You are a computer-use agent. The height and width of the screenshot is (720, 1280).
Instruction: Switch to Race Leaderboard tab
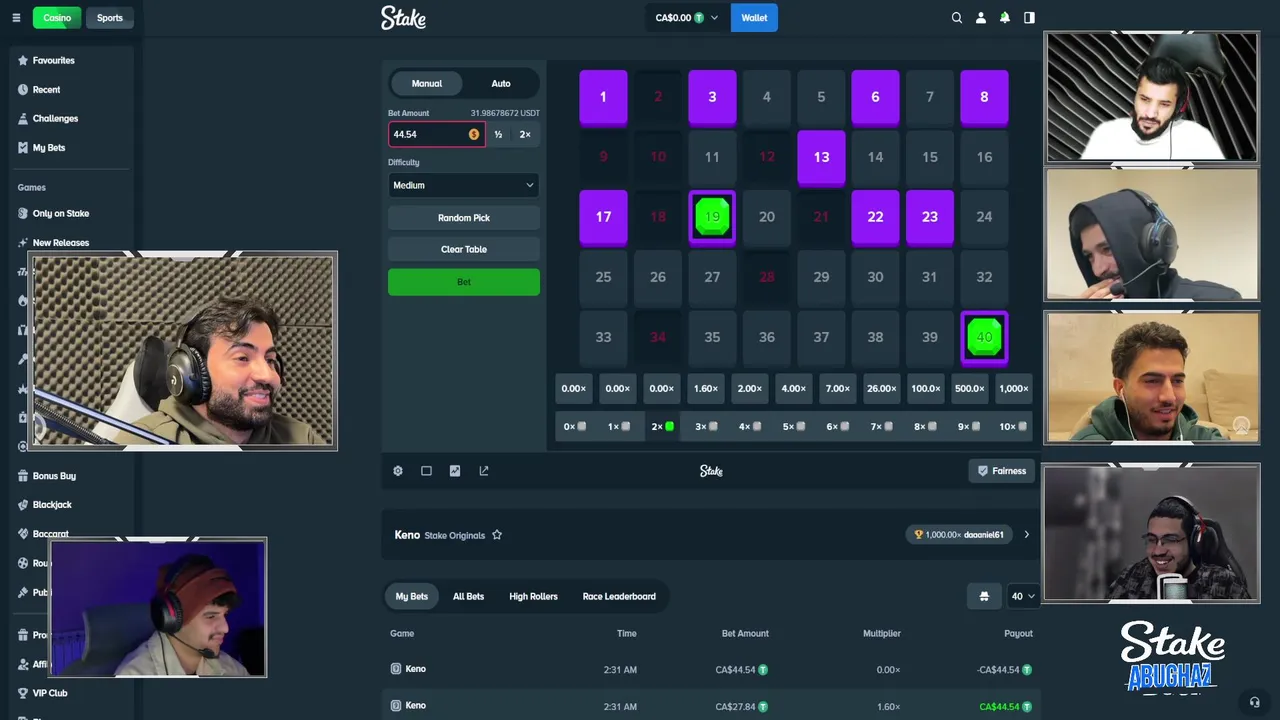(619, 596)
